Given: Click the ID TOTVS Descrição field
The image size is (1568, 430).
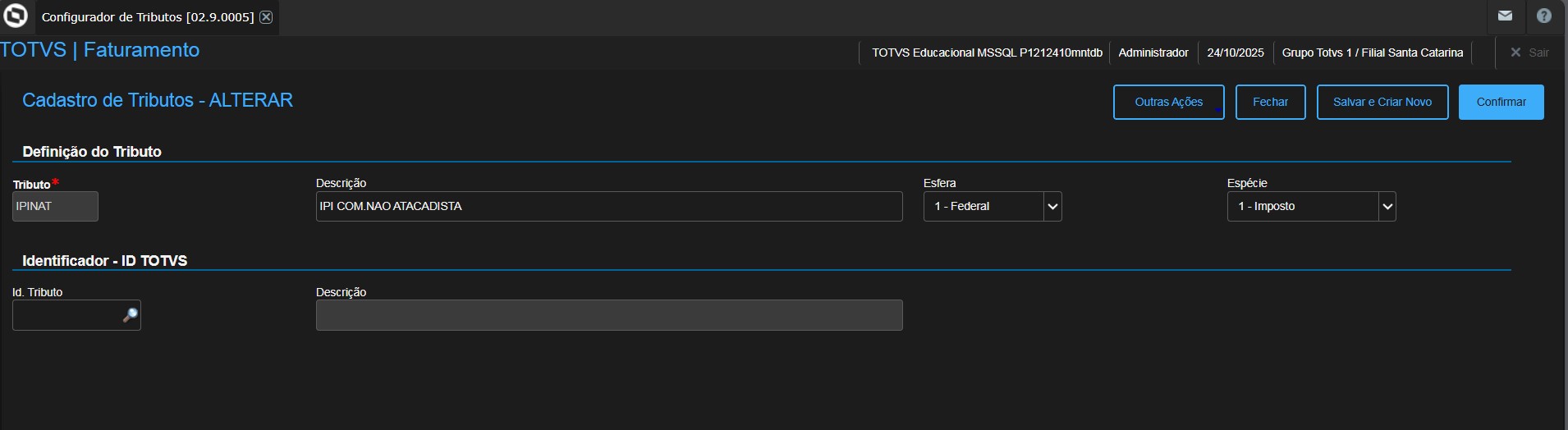Looking at the screenshot, I should (x=608, y=316).
